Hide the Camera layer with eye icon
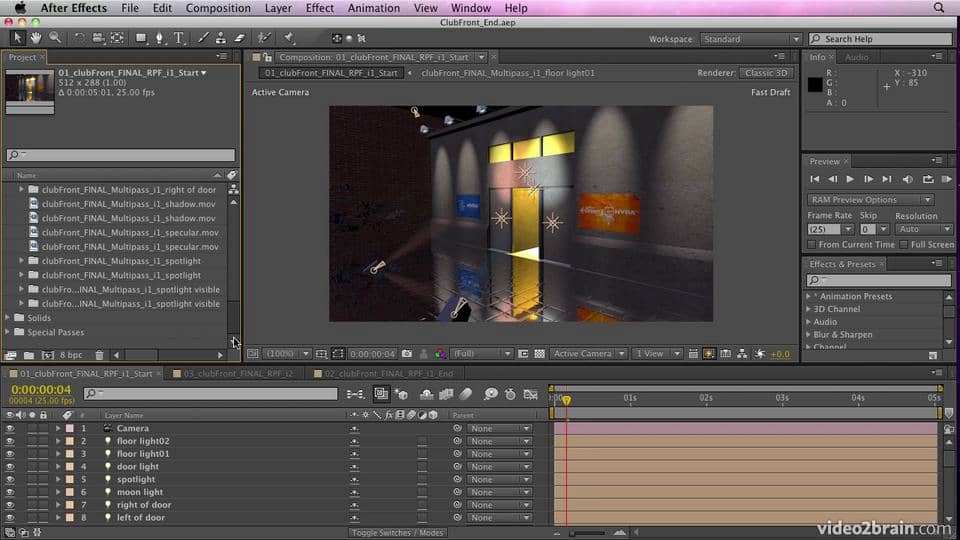 coord(10,429)
